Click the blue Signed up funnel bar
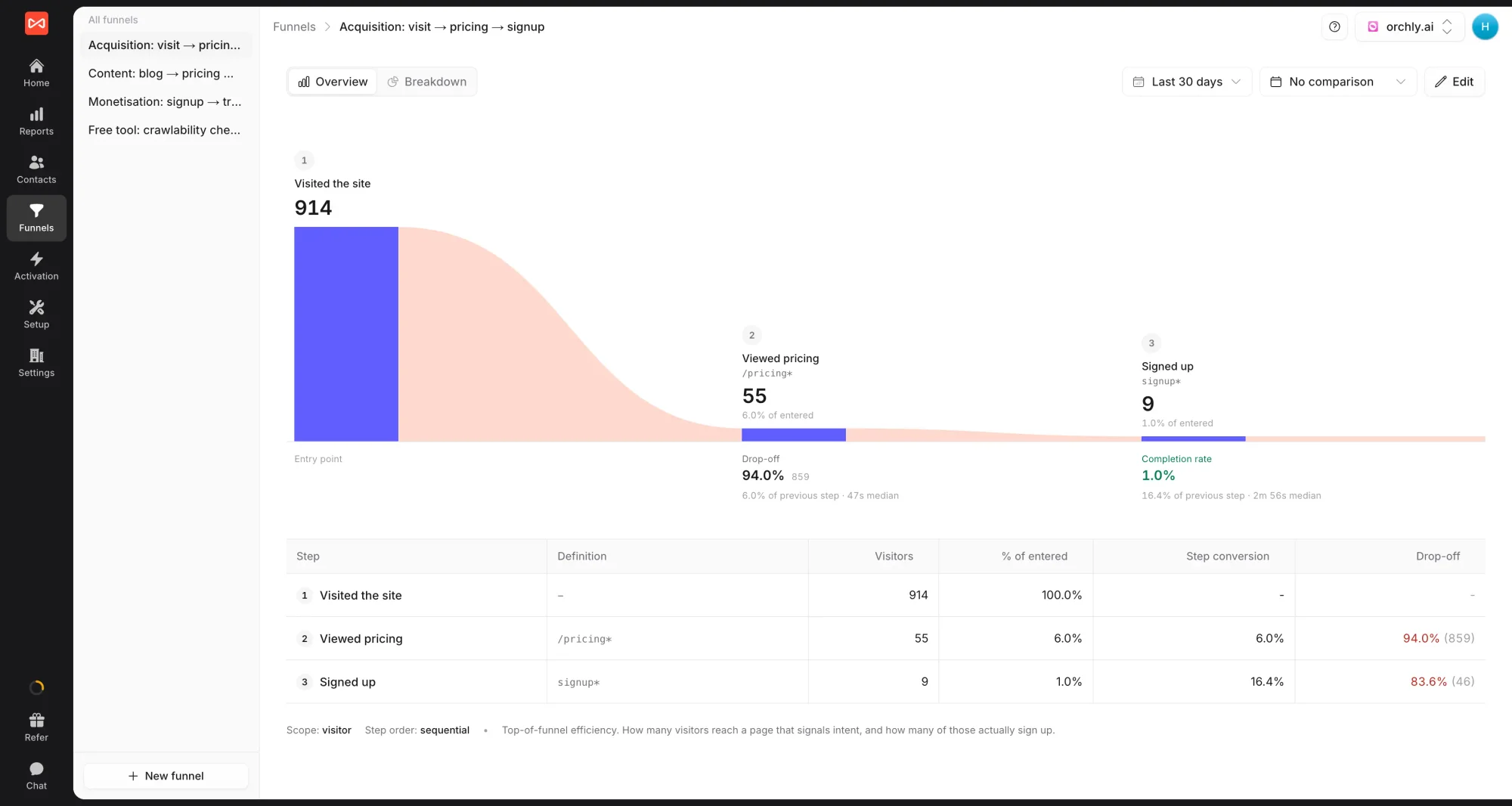The image size is (1512, 806). click(x=1193, y=439)
